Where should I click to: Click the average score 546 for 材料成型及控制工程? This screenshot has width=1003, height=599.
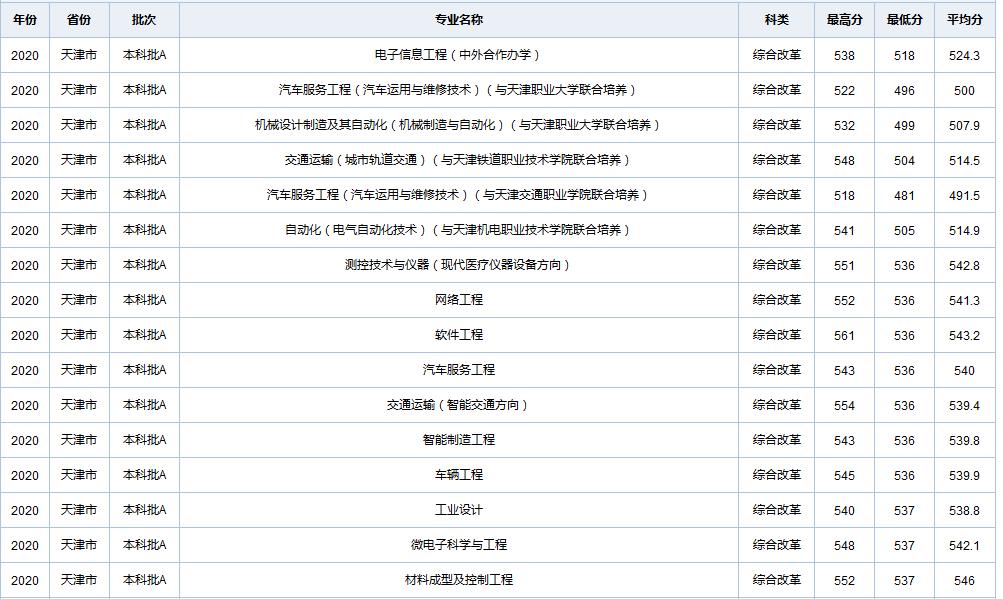(x=963, y=578)
